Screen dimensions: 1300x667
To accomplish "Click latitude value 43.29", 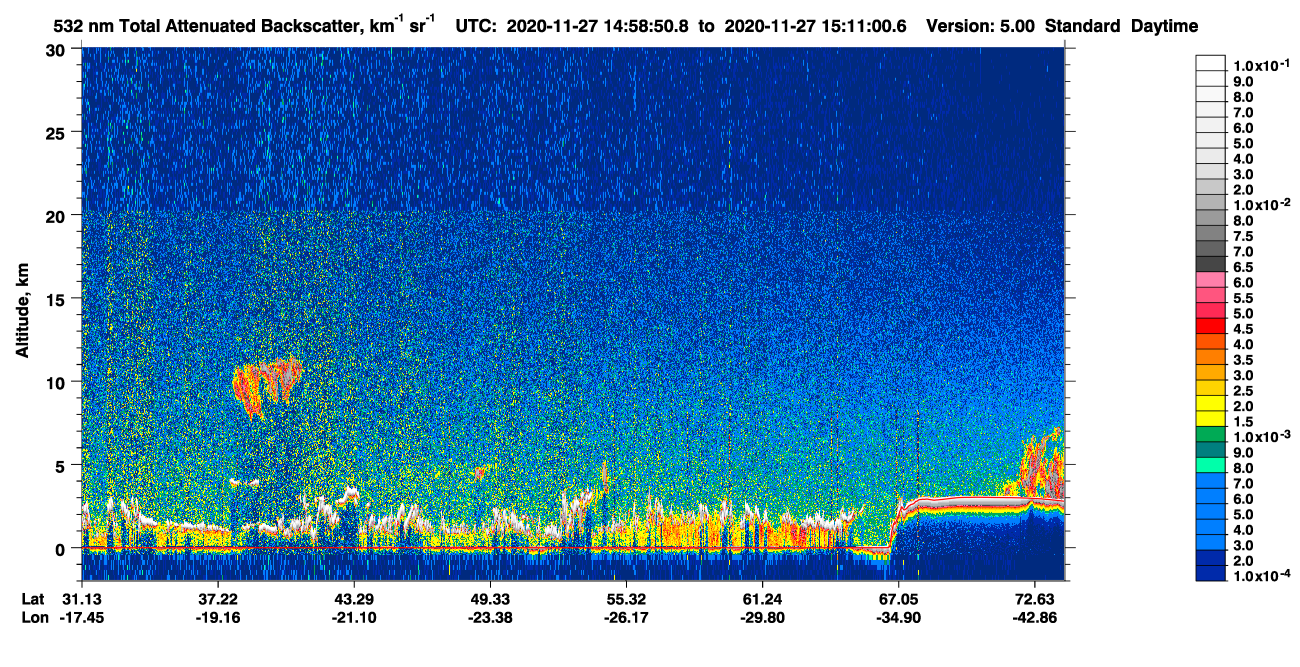I will pyautogui.click(x=354, y=598).
